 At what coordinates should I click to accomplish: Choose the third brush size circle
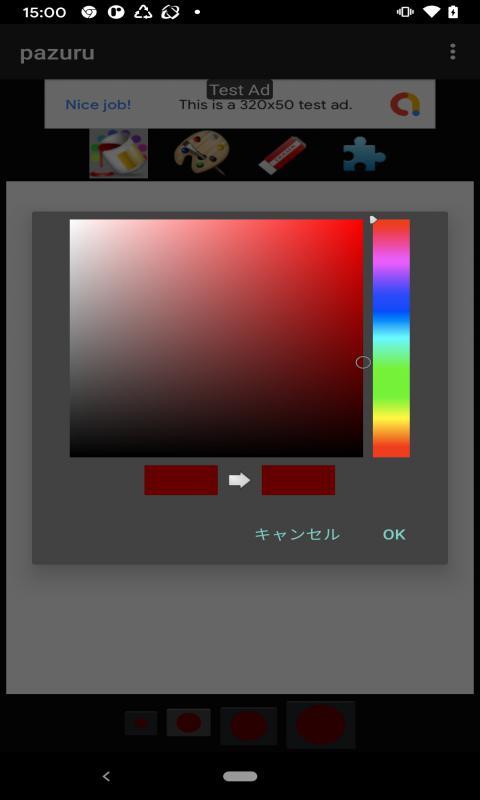(x=248, y=726)
